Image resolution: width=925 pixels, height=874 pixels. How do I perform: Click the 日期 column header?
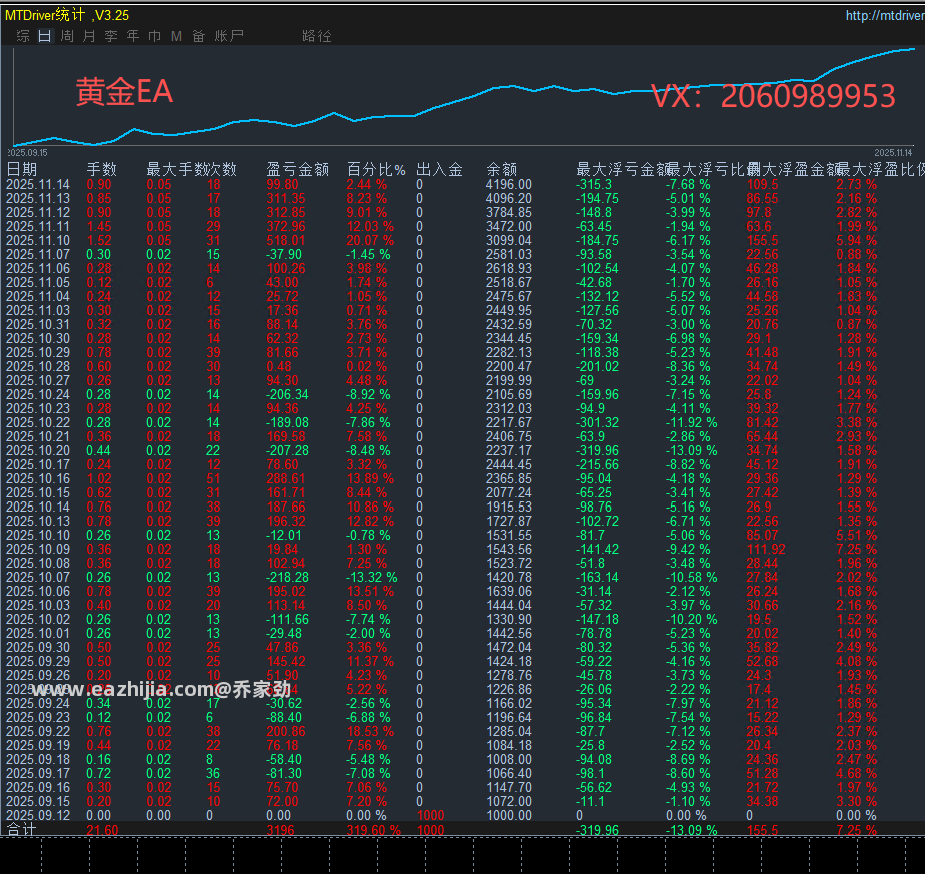point(22,170)
